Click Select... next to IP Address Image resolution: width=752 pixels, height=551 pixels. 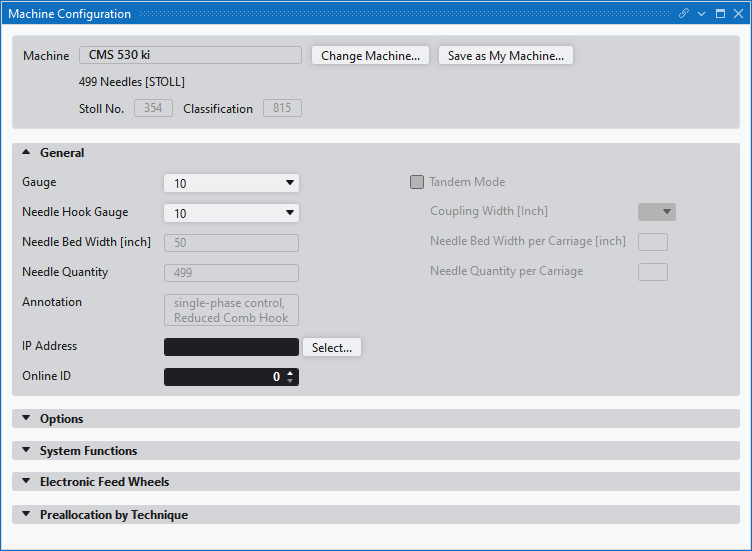pos(331,347)
